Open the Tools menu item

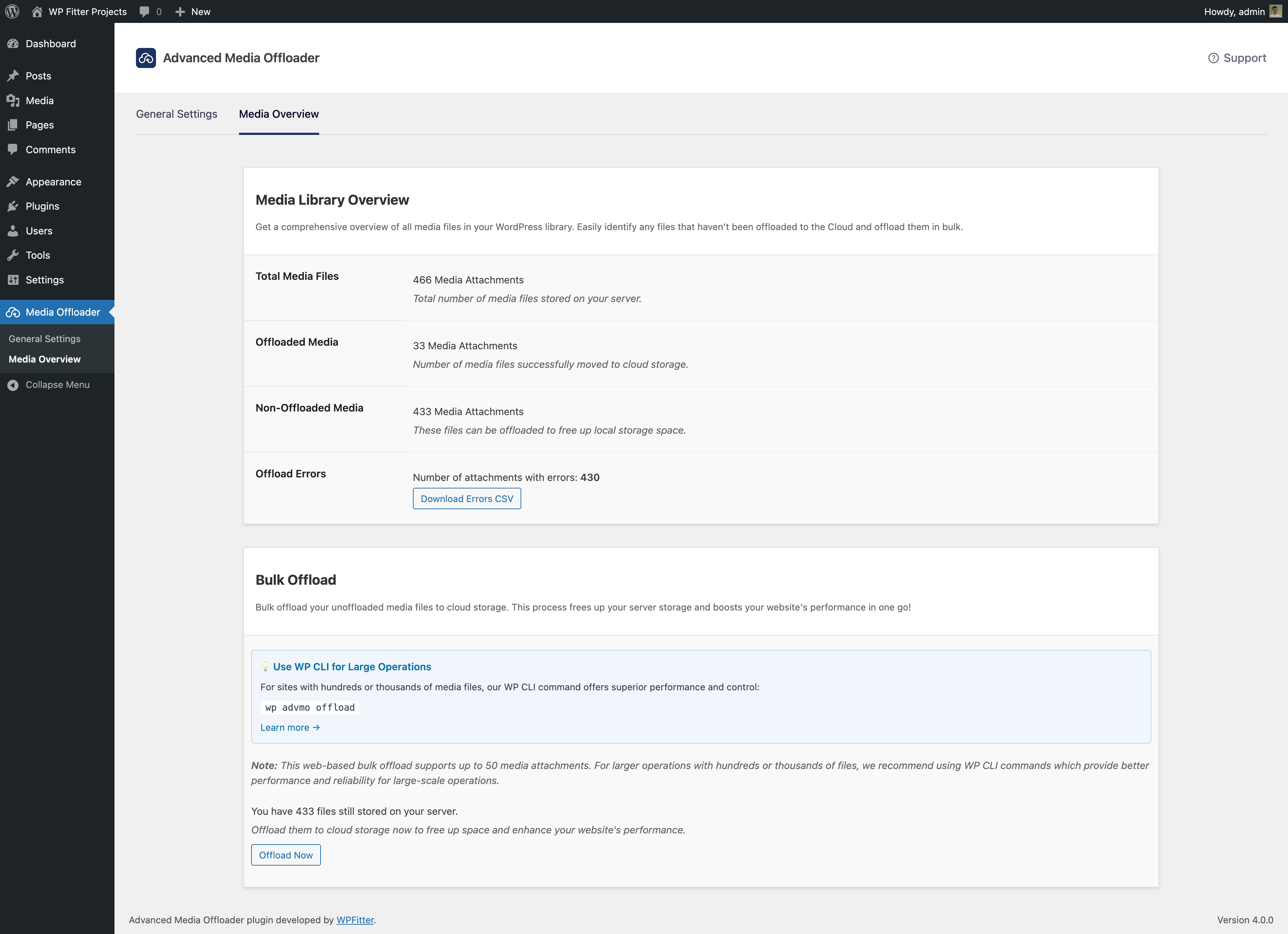pos(57,255)
